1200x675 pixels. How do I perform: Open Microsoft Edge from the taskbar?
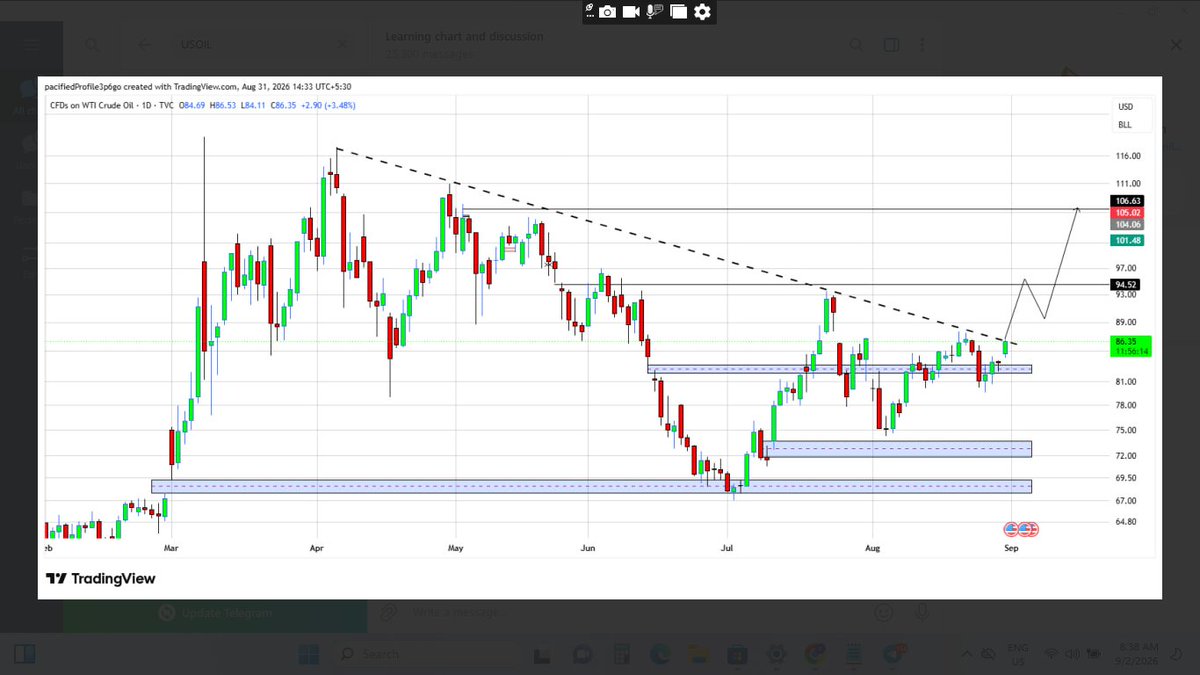point(661,656)
